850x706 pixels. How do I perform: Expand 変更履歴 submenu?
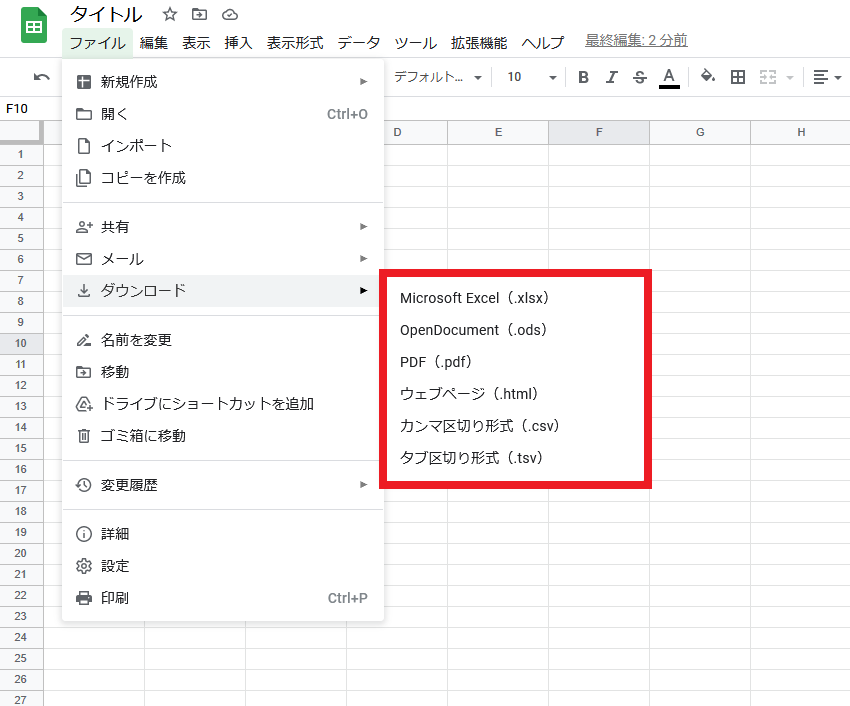223,485
